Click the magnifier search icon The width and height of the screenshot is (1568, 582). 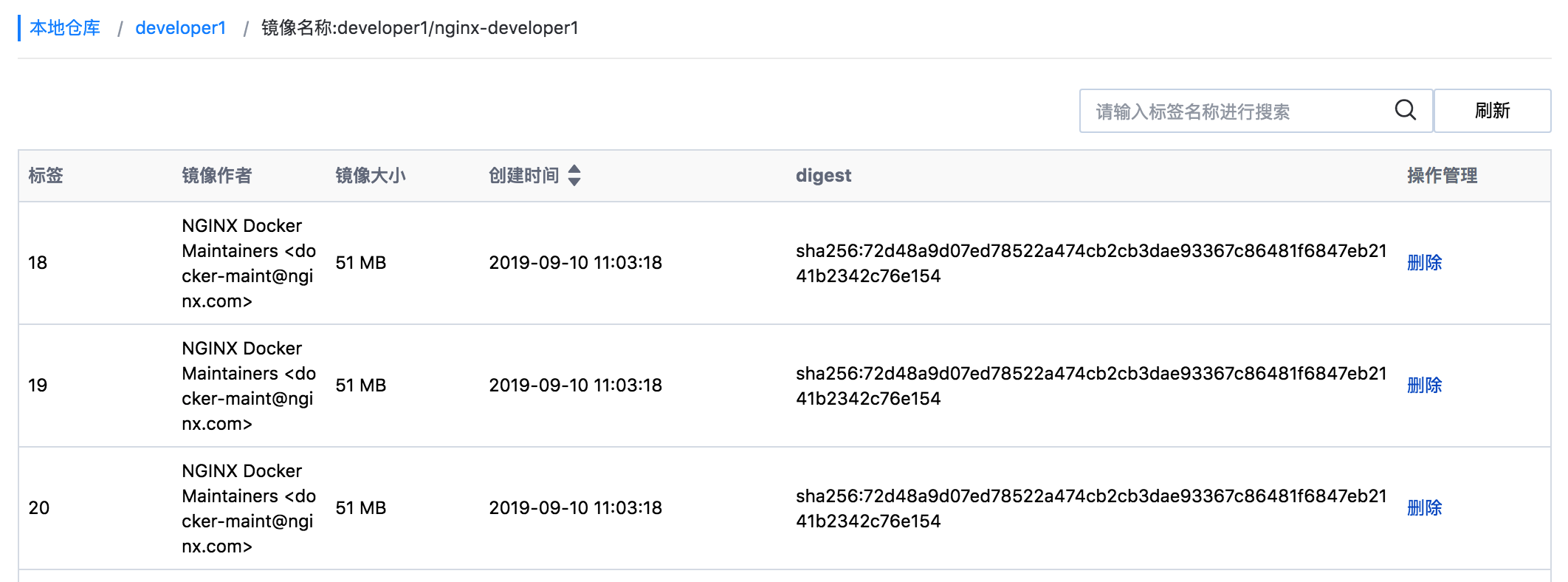tap(1405, 111)
